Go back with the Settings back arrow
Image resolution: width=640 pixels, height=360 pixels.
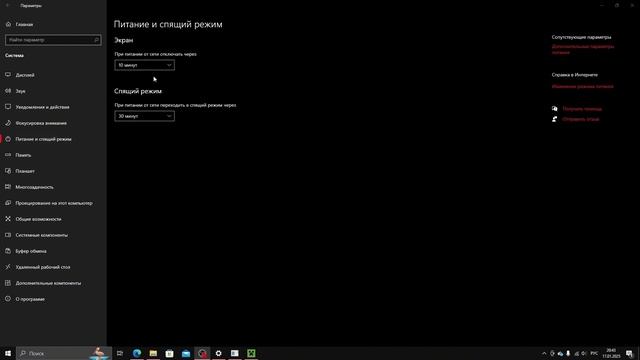7,6
